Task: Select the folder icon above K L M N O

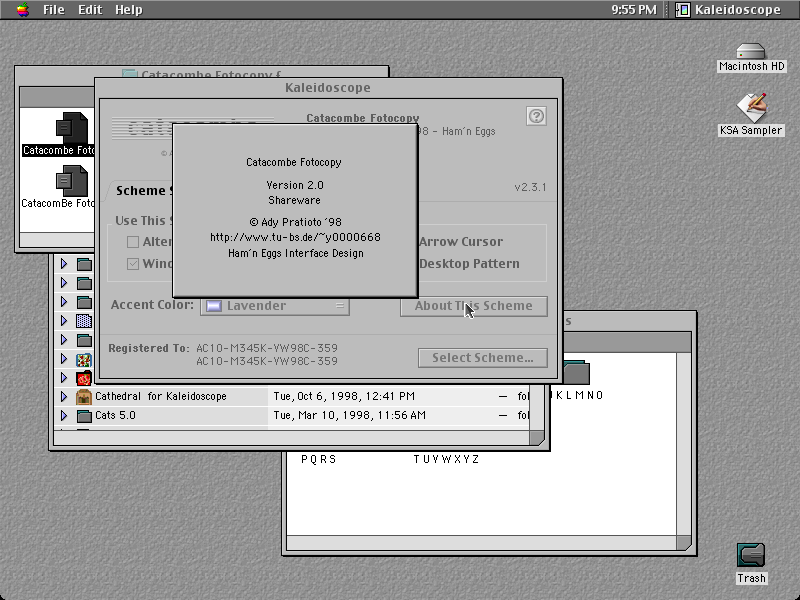Action: pos(577,372)
